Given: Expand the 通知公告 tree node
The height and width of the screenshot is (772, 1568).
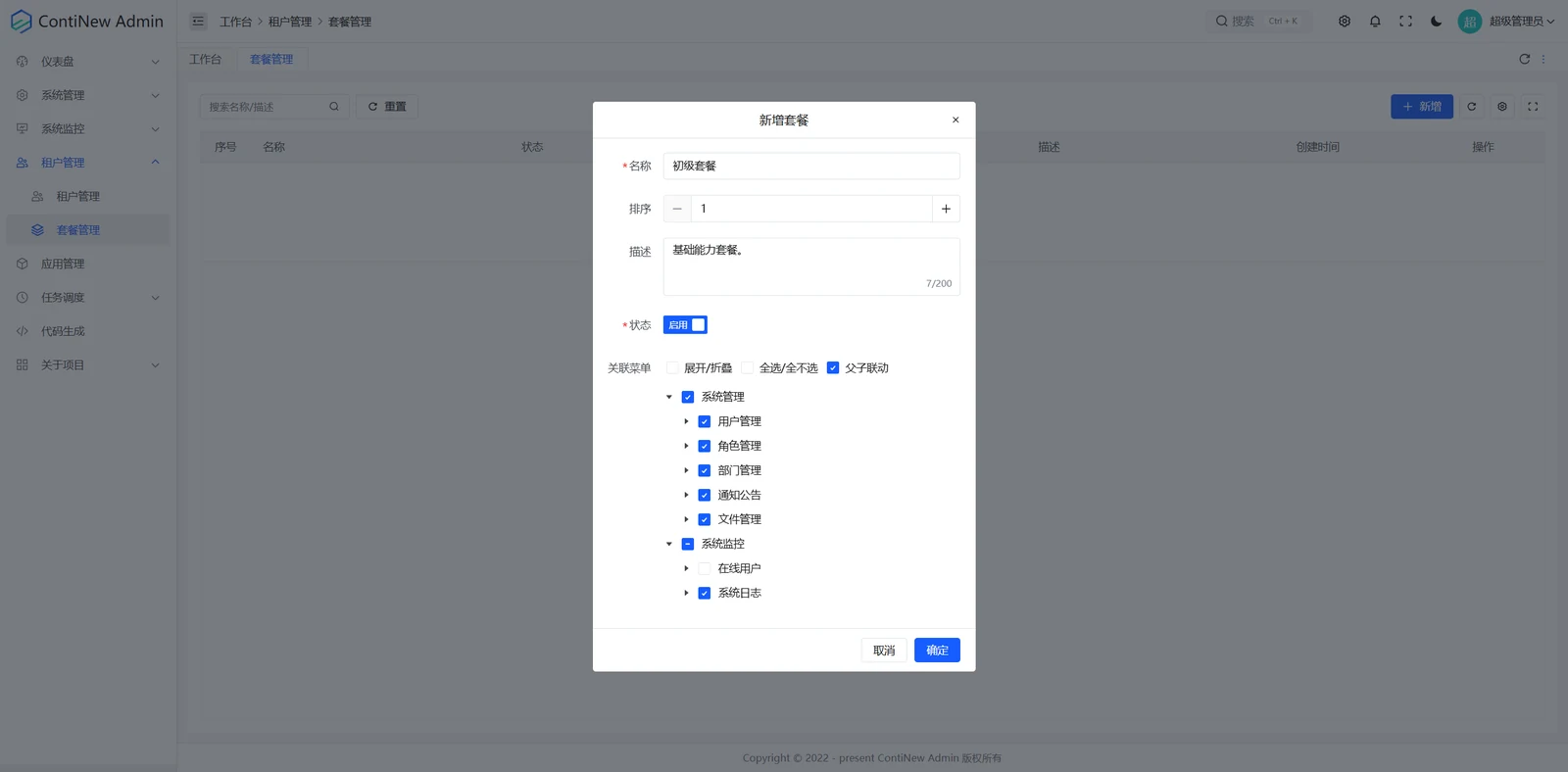Looking at the screenshot, I should [x=686, y=495].
